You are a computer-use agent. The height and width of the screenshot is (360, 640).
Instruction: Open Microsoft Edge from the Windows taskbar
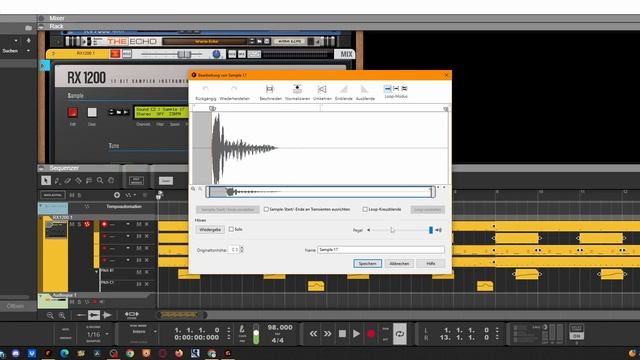coord(64,353)
